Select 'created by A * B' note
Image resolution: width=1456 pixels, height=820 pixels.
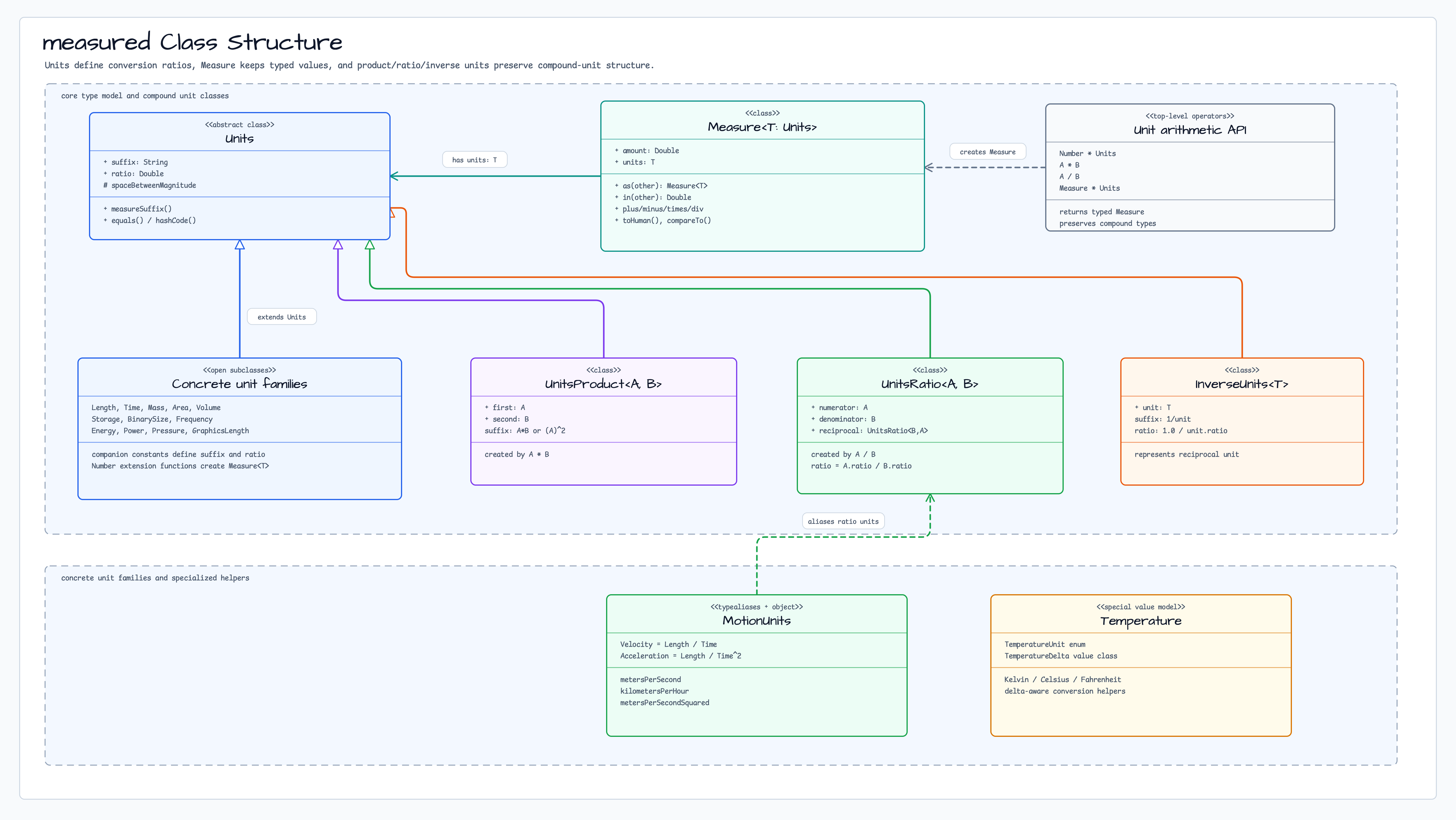click(517, 454)
